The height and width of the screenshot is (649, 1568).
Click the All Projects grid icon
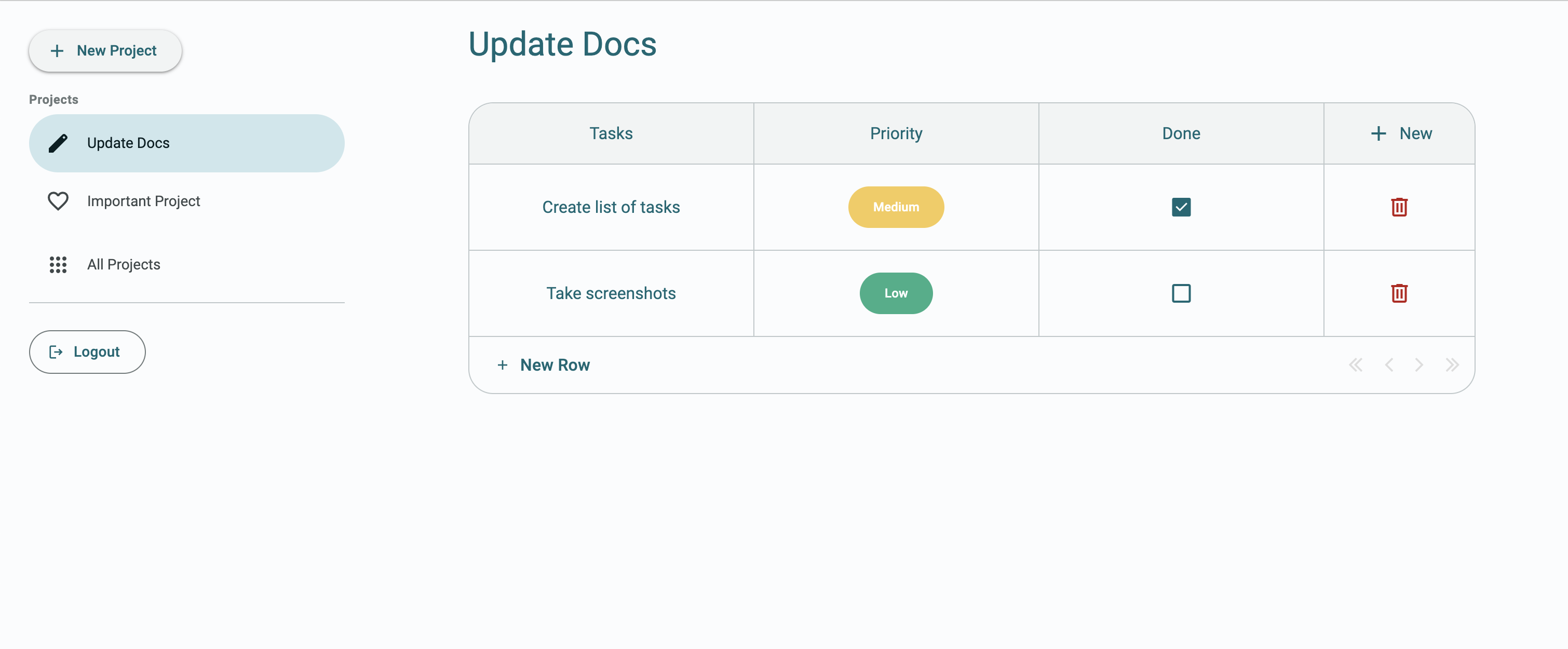(58, 264)
